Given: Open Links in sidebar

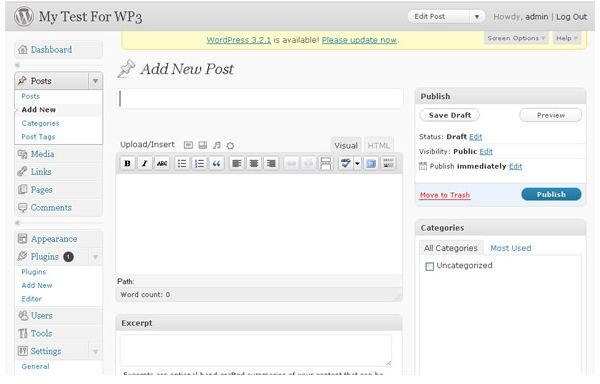Looking at the screenshot, I should click(x=41, y=171).
